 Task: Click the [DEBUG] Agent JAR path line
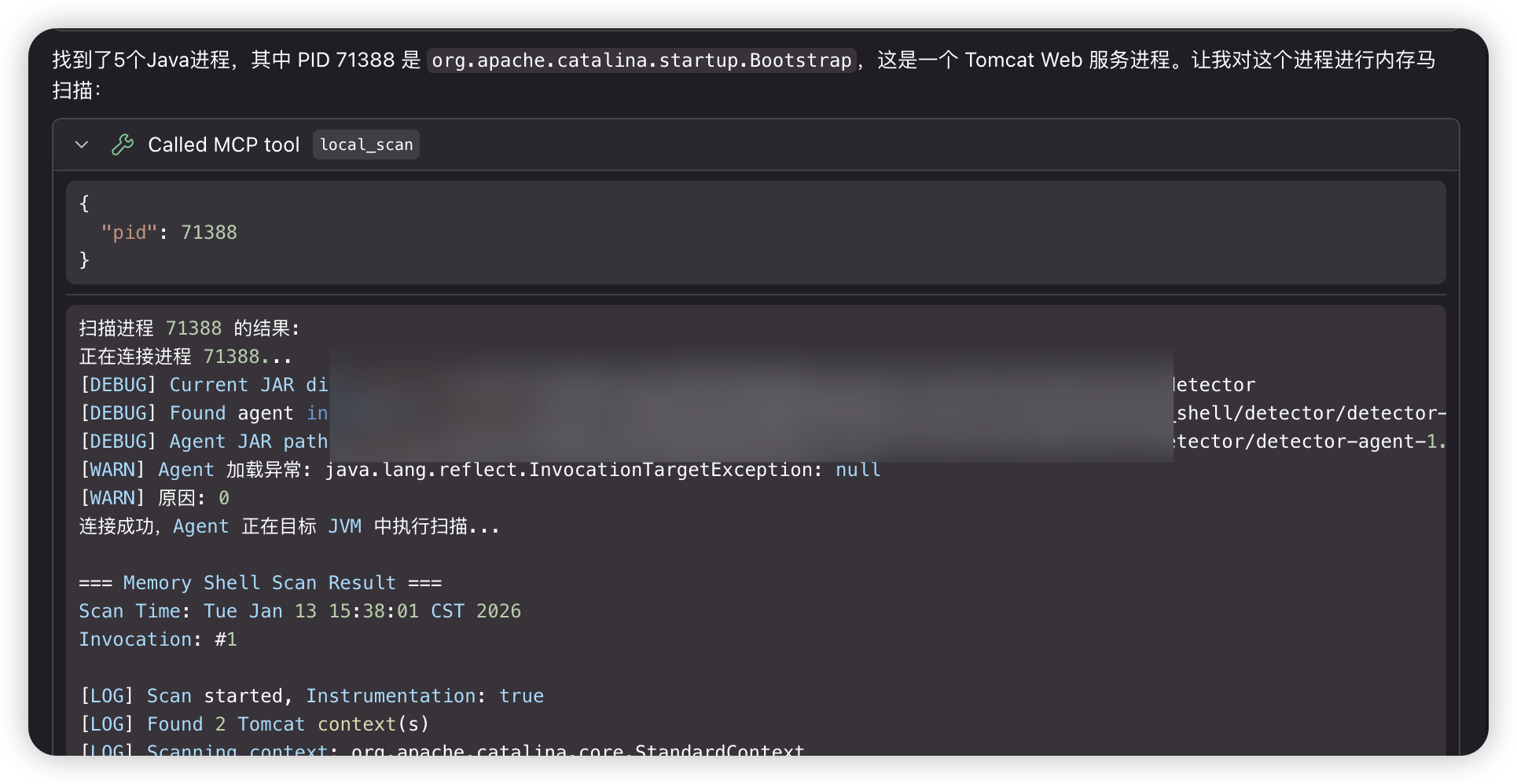(204, 441)
